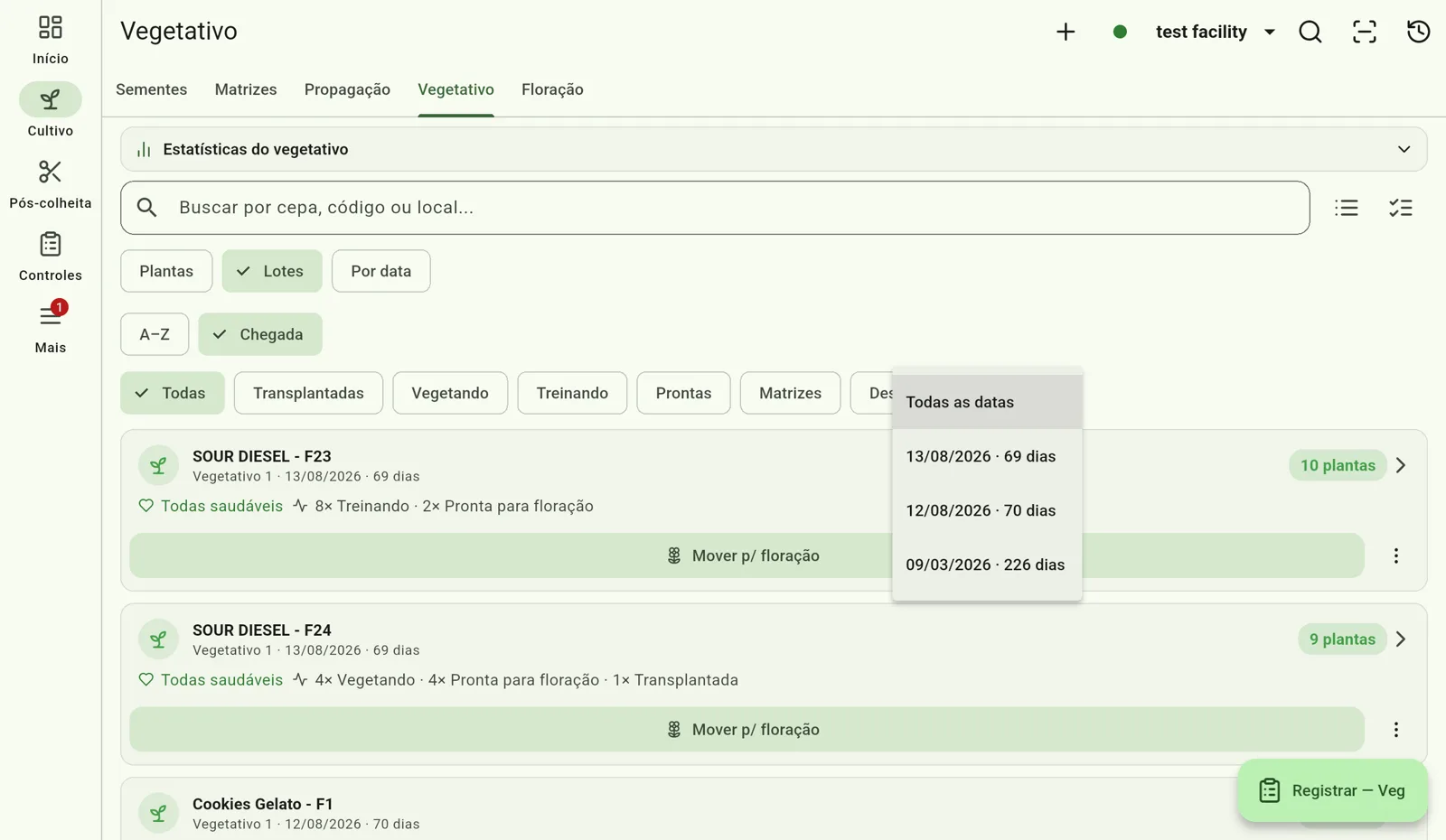Click the Todas saudáveis label on F23

tap(221, 506)
